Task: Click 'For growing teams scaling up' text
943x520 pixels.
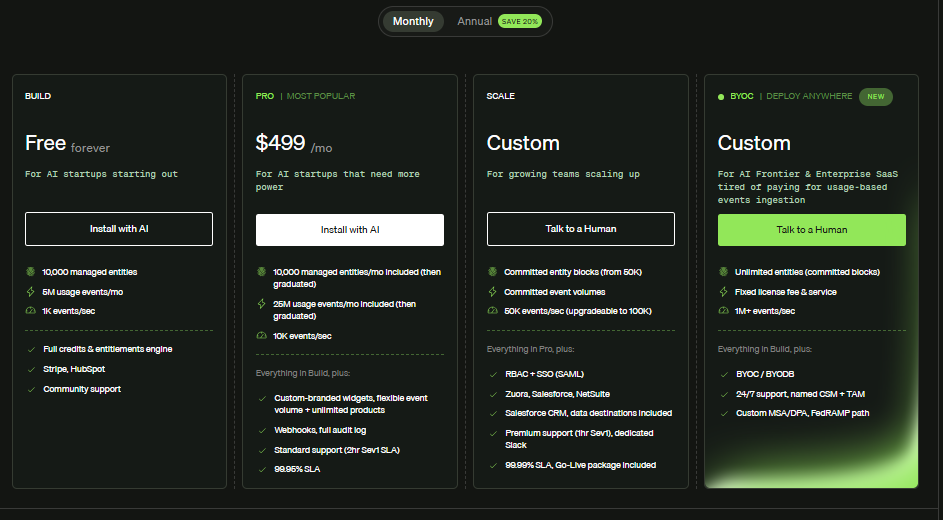Action: pyautogui.click(x=564, y=174)
